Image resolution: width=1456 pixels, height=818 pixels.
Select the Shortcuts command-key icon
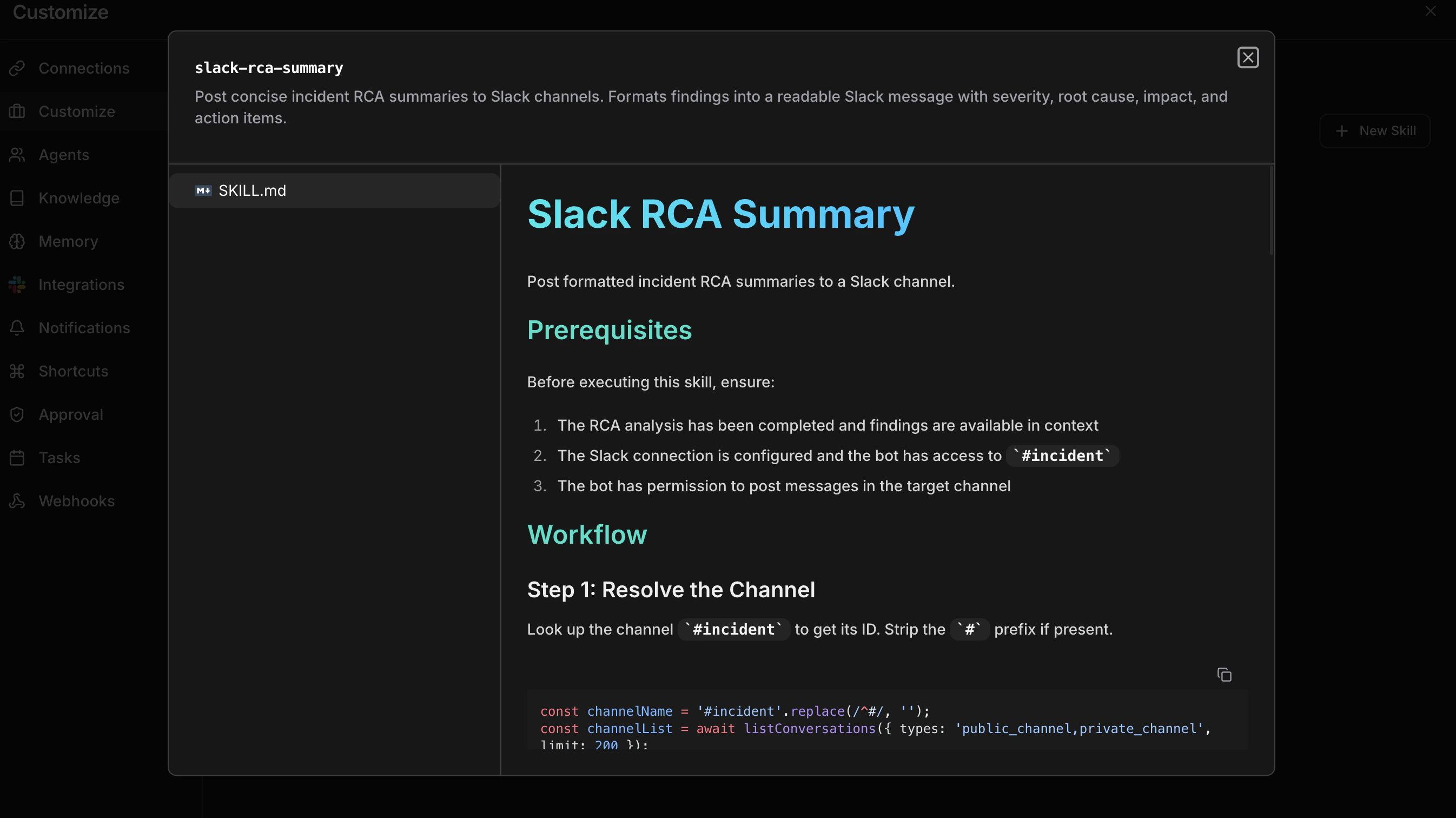click(x=17, y=371)
